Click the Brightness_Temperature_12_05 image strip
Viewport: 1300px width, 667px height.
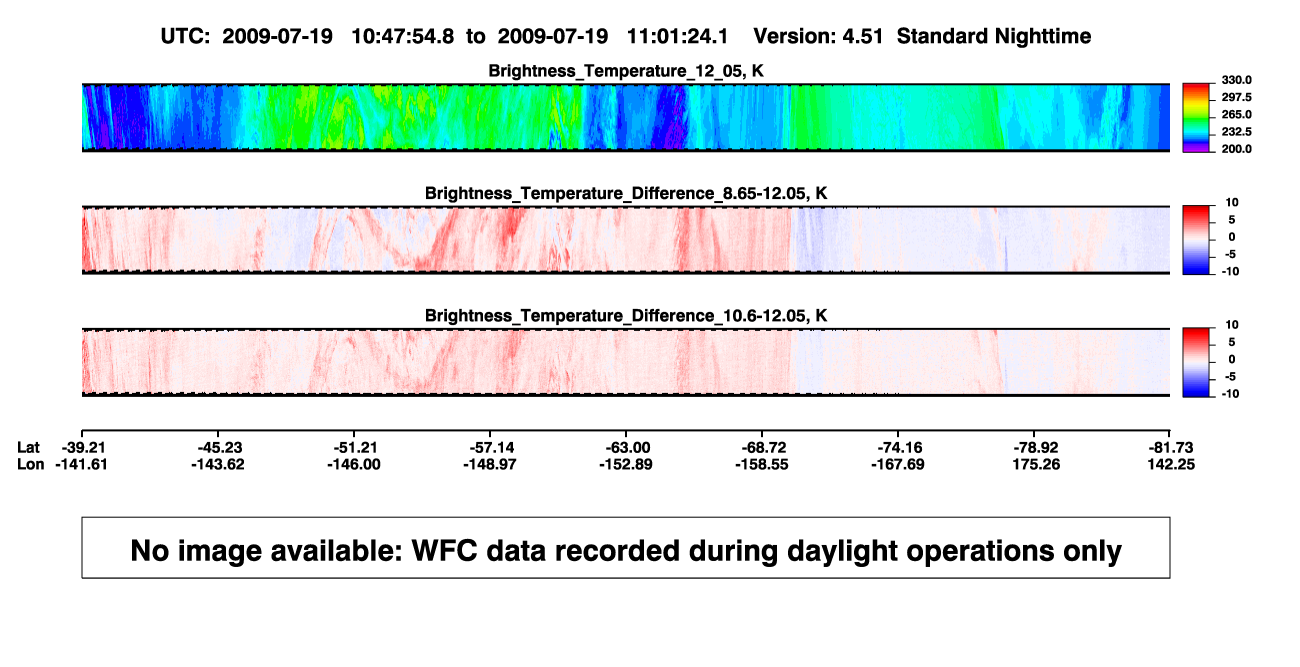626,118
